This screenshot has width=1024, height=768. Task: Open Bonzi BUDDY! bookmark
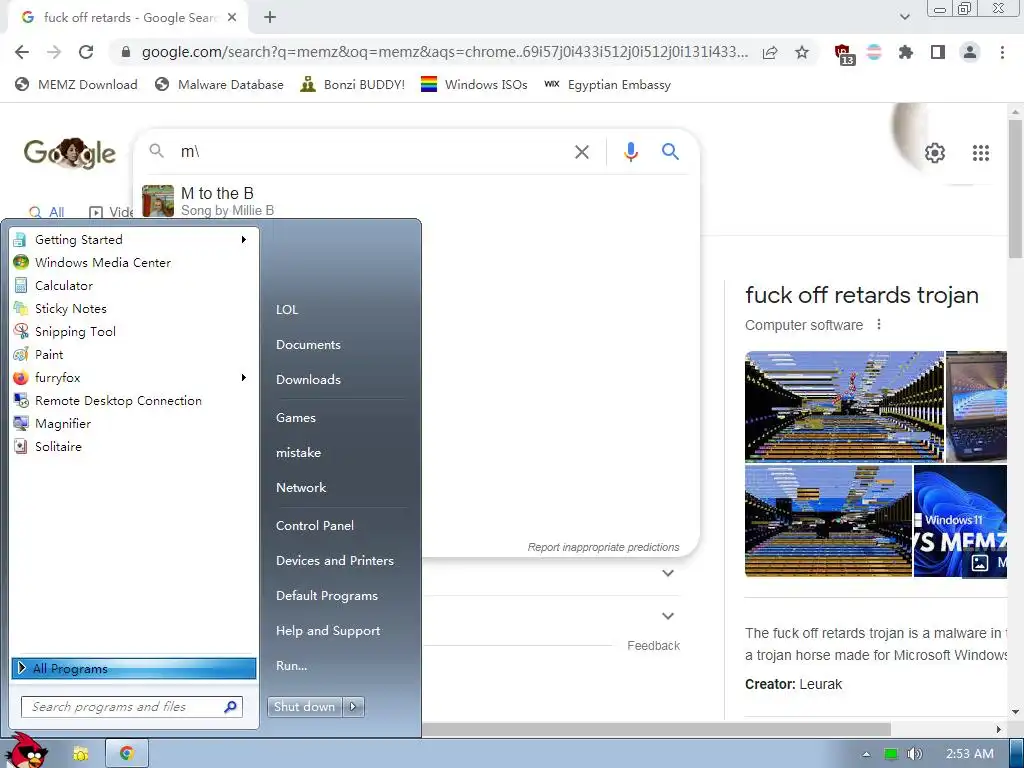tap(353, 85)
